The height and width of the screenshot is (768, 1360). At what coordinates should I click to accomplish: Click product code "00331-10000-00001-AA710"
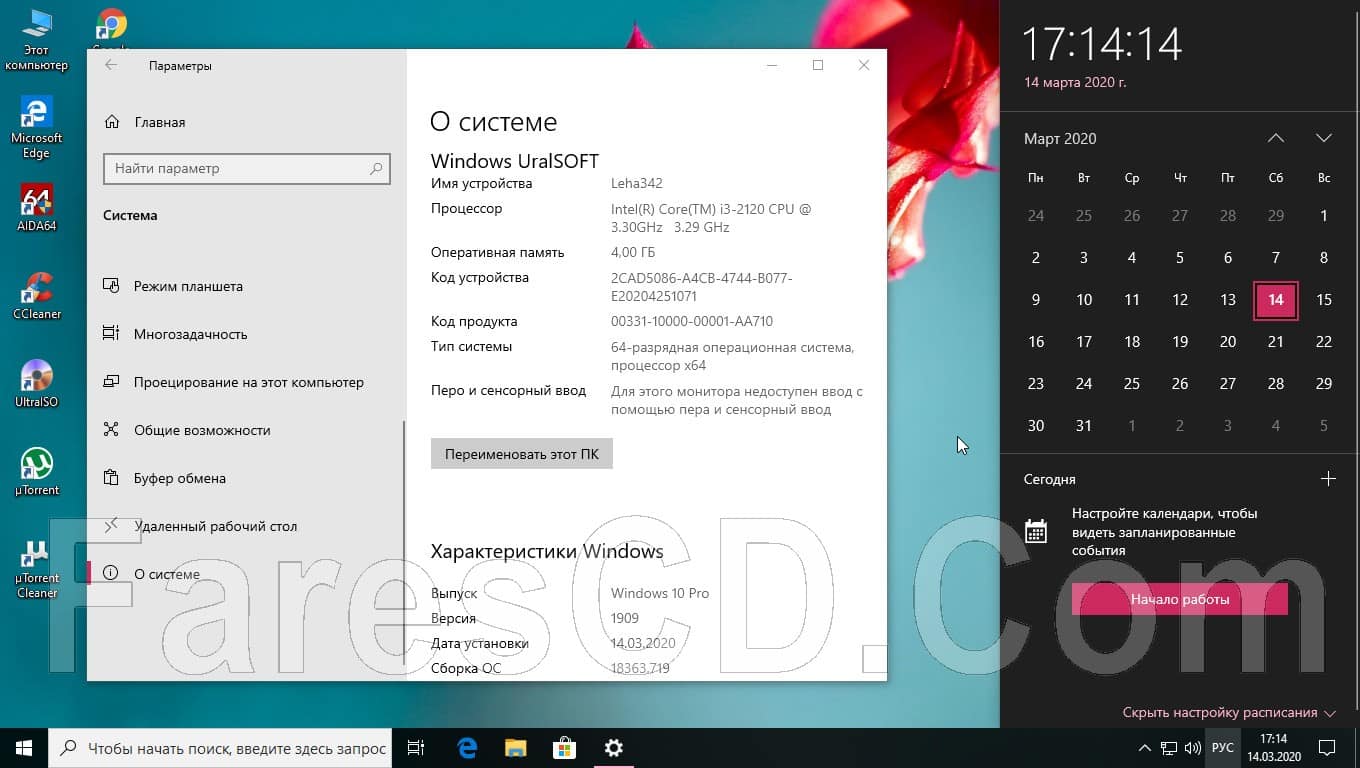pyautogui.click(x=692, y=322)
